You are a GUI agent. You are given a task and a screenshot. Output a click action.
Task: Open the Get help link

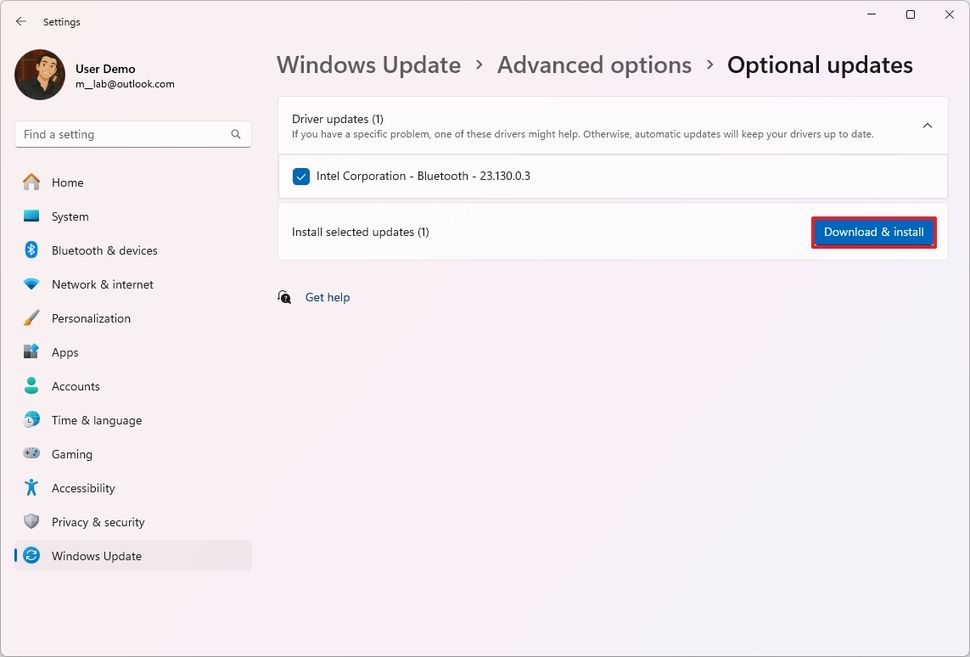[x=327, y=297]
